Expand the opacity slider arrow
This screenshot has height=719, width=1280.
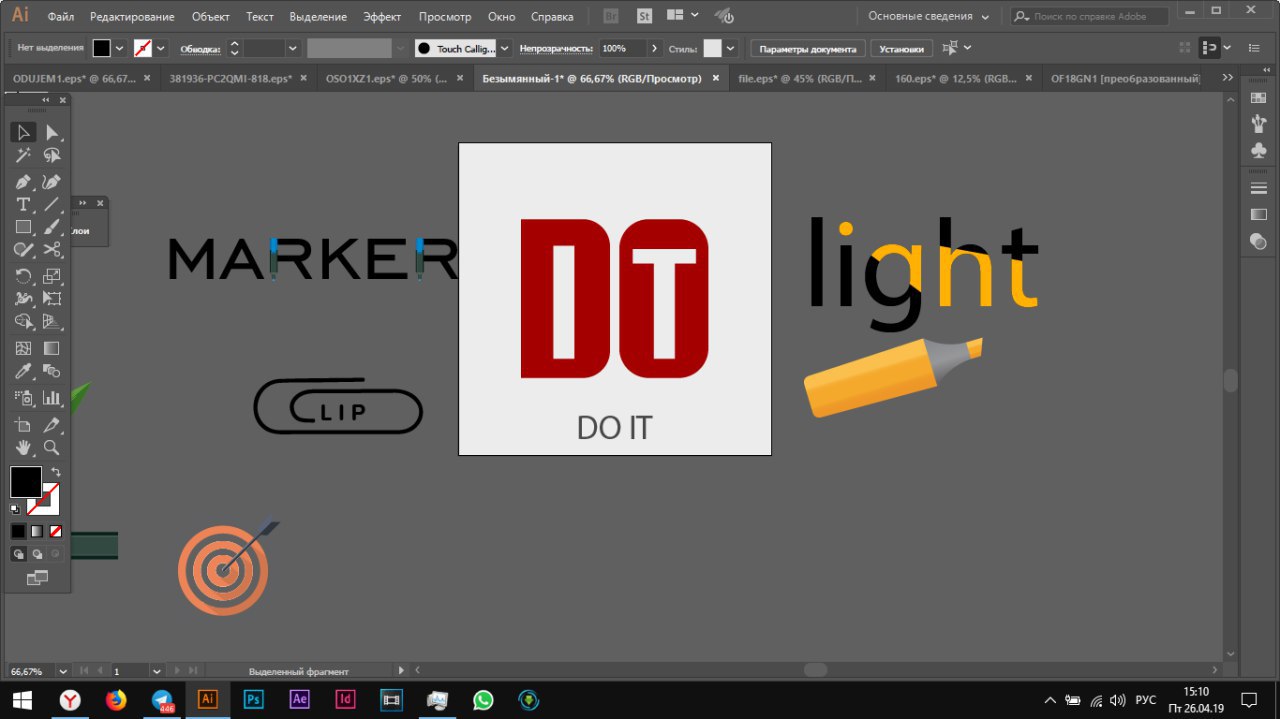tap(655, 48)
